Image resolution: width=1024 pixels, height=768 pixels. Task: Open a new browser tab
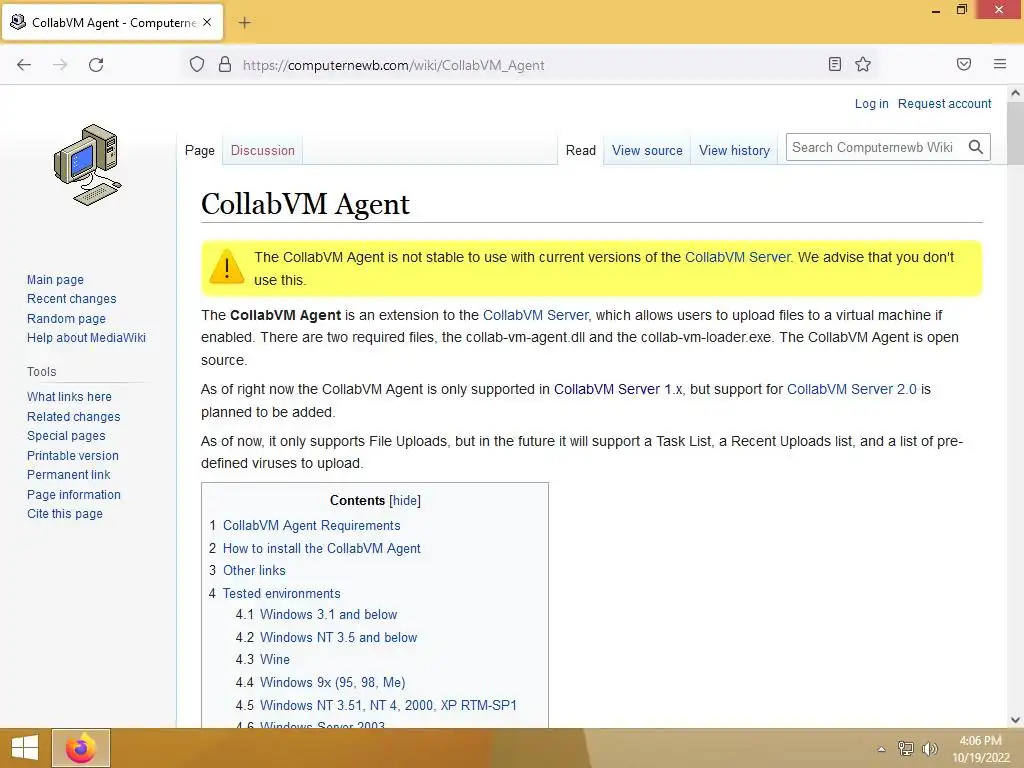244,23
